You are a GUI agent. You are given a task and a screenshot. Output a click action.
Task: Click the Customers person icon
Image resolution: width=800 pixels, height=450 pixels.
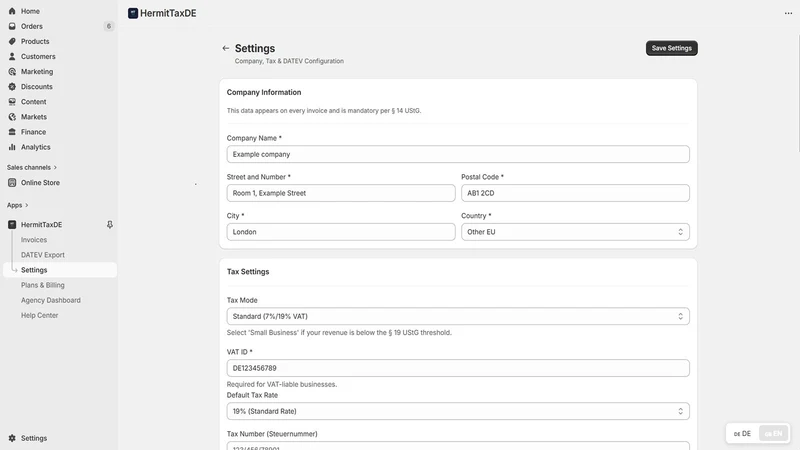[12, 56]
